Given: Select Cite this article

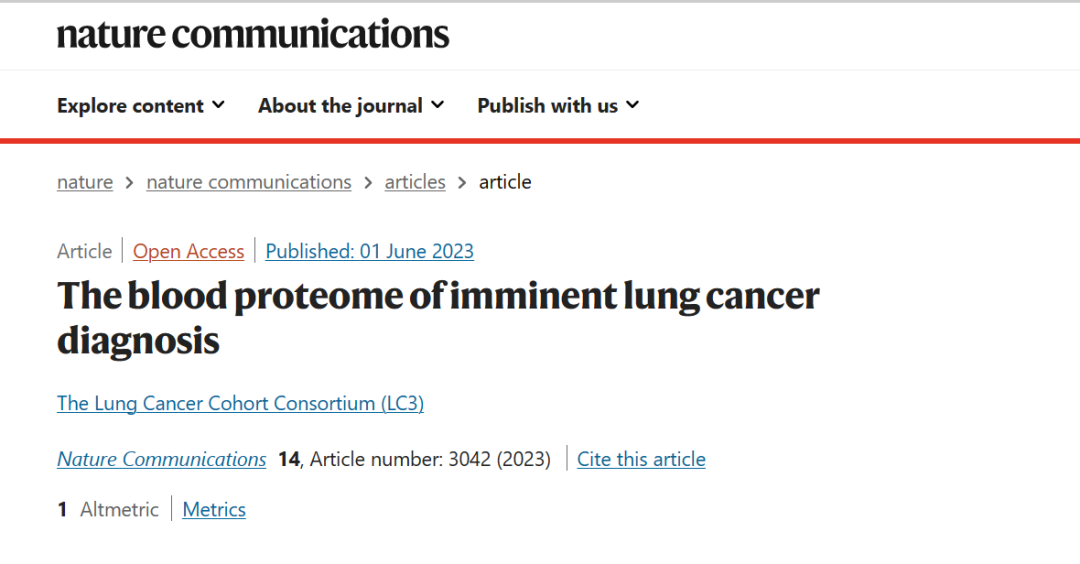Looking at the screenshot, I should click(x=641, y=459).
